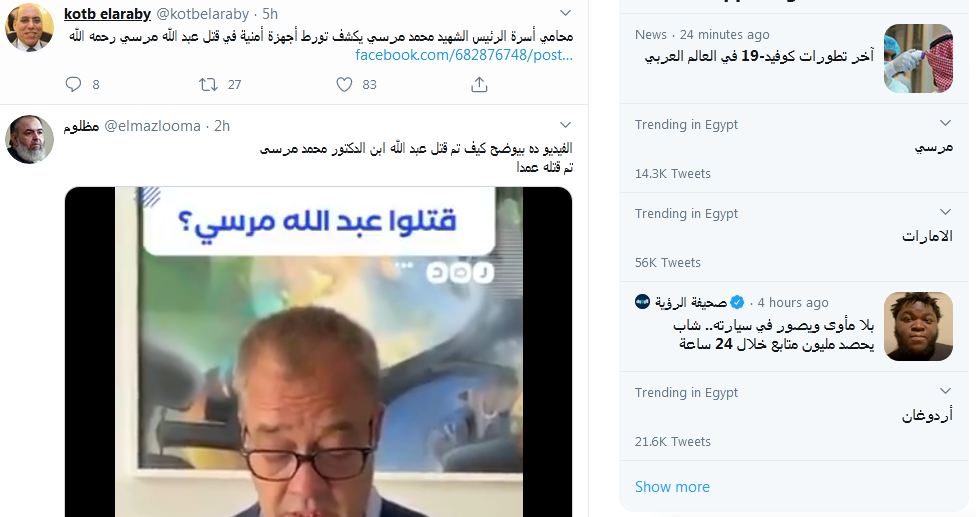This screenshot has height=517, width=976.
Task: Click Show more trends
Action: click(x=672, y=487)
